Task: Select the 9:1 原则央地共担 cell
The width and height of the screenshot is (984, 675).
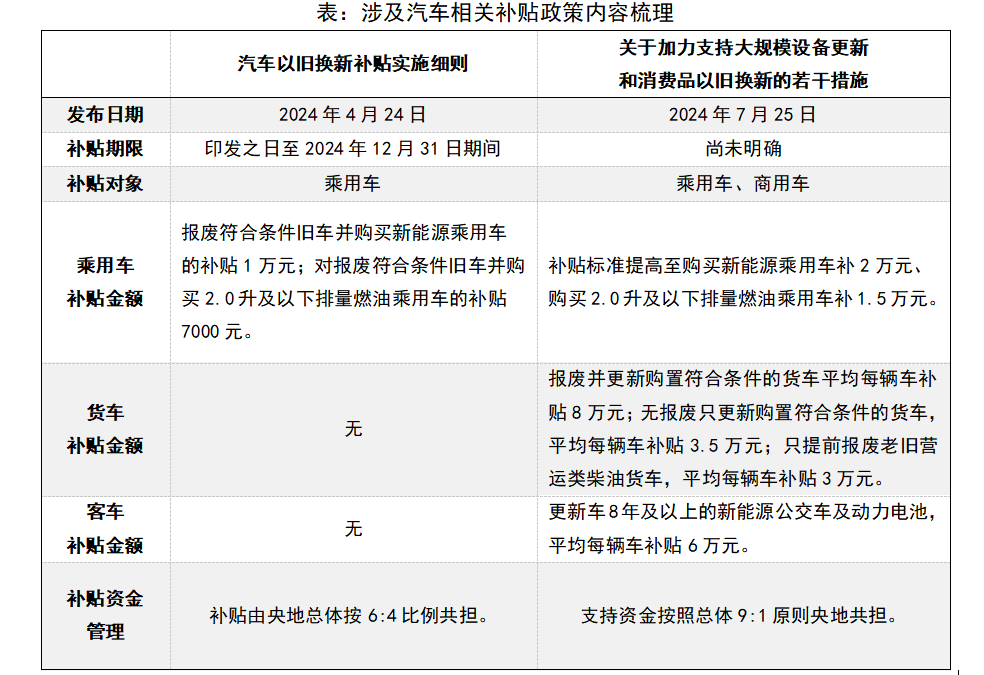Action: tap(743, 616)
